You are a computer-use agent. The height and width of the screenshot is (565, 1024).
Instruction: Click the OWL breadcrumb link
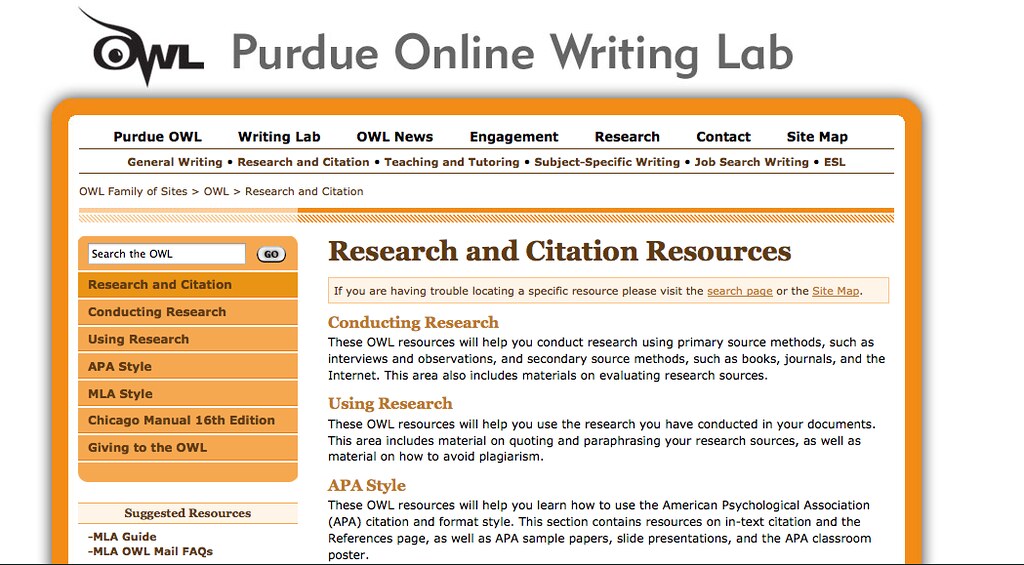(216, 191)
